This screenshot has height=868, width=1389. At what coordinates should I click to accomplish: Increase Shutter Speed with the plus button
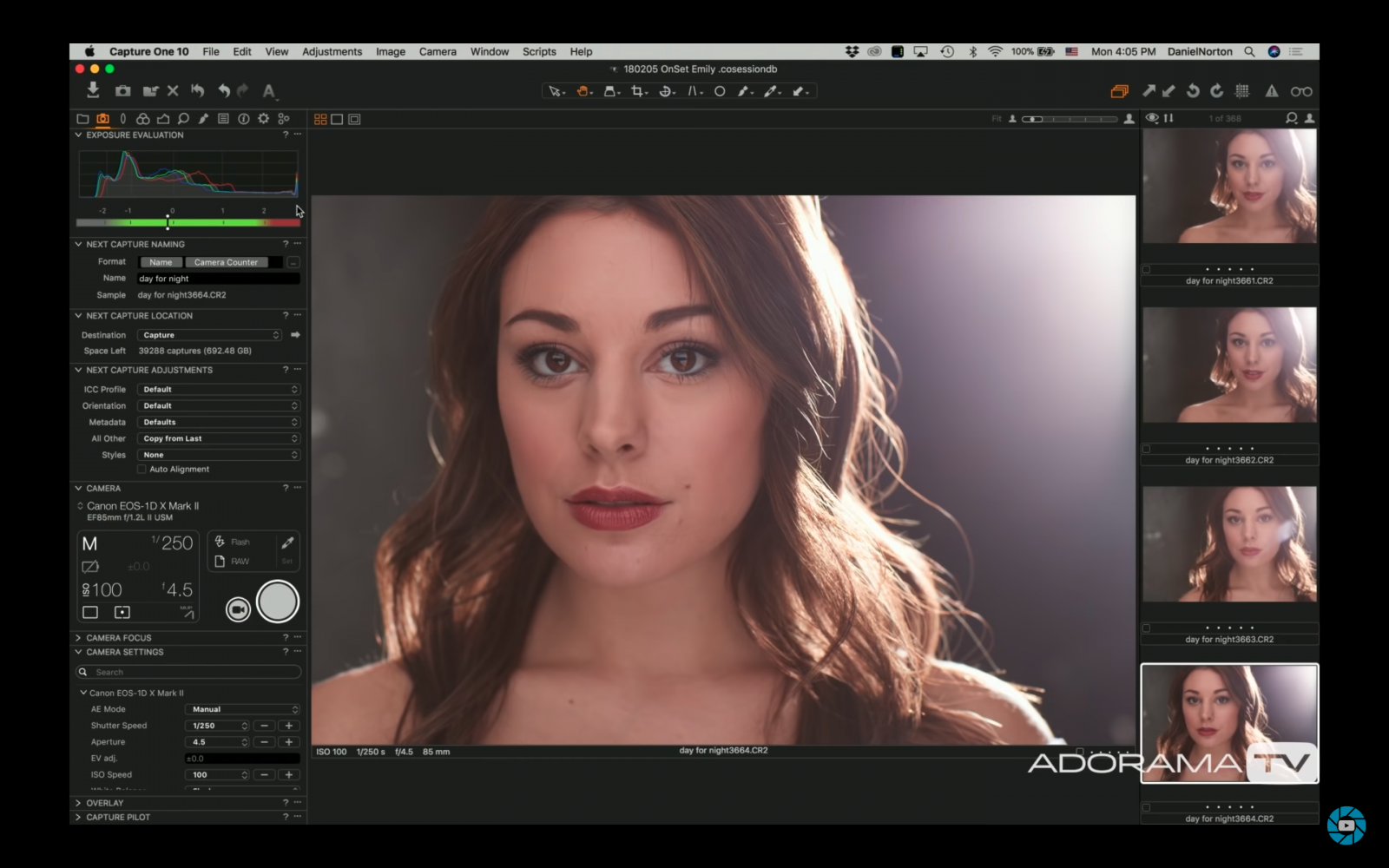tap(287, 726)
